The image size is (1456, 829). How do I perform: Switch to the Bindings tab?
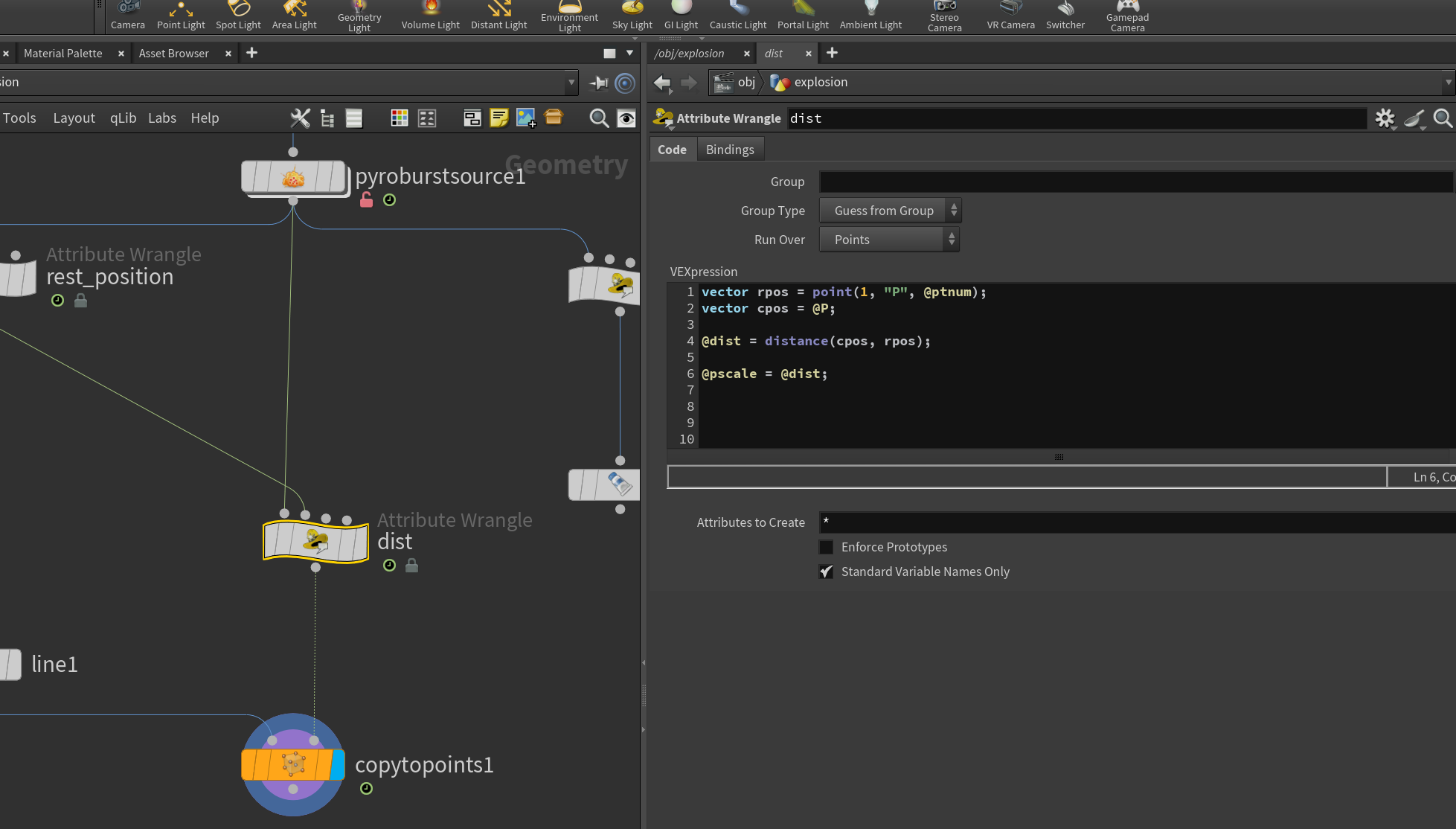pyautogui.click(x=730, y=150)
